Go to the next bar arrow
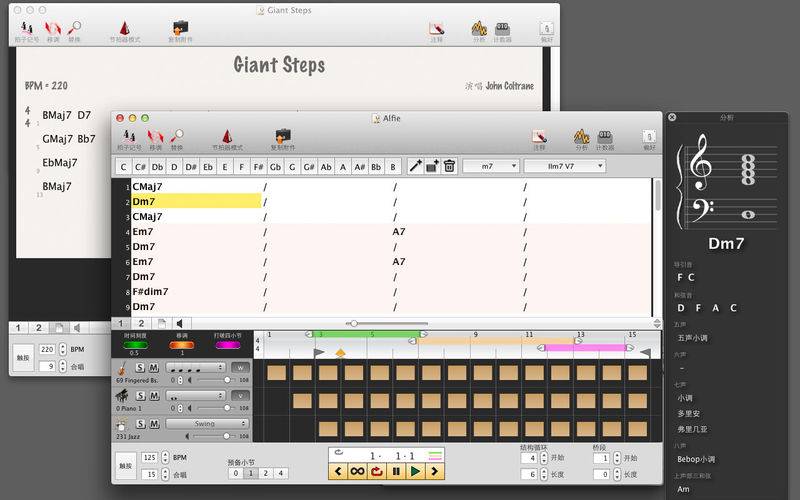Screen dimensions: 800x500 coord(435,471)
